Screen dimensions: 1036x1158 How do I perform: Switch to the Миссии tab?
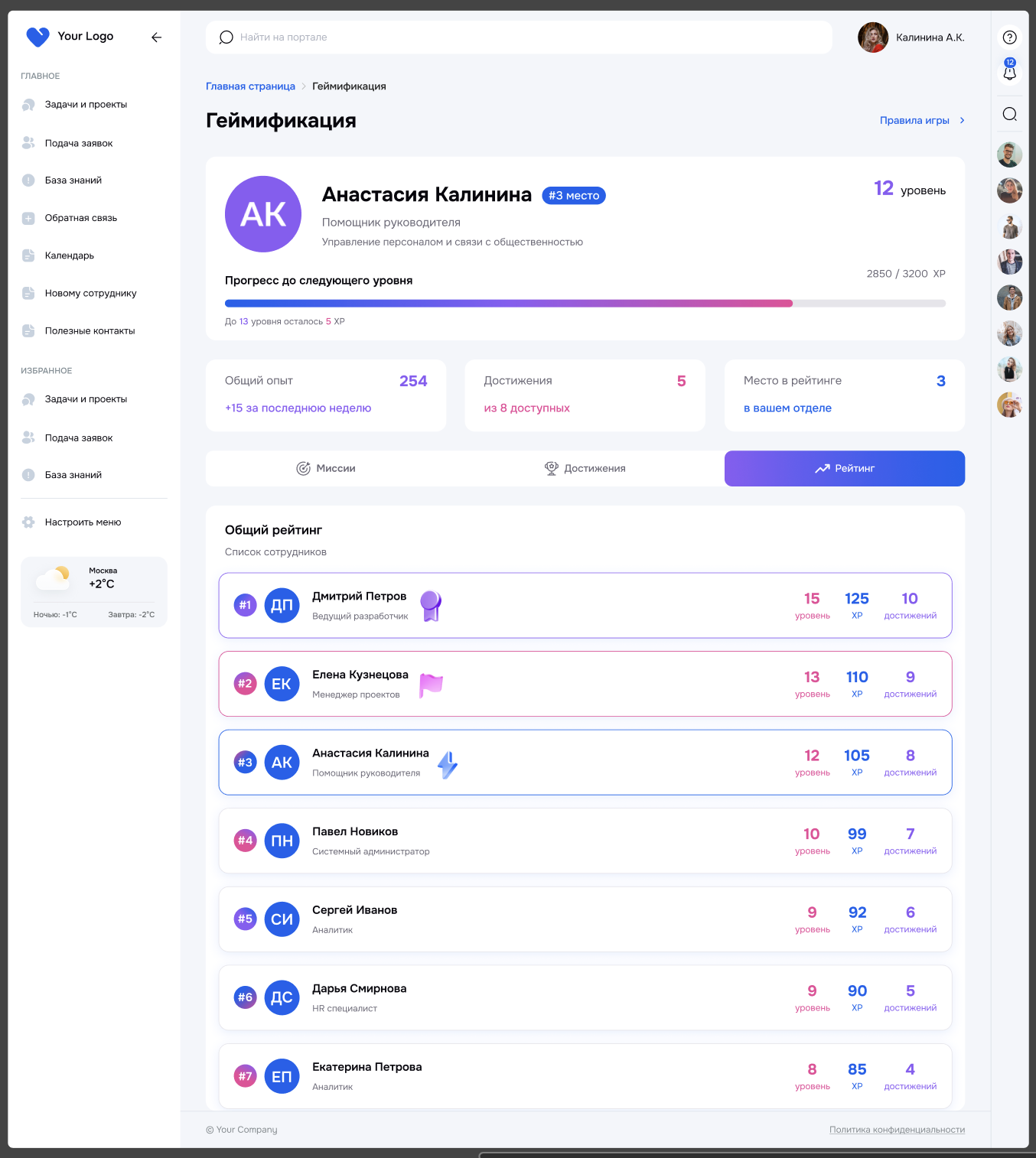326,469
